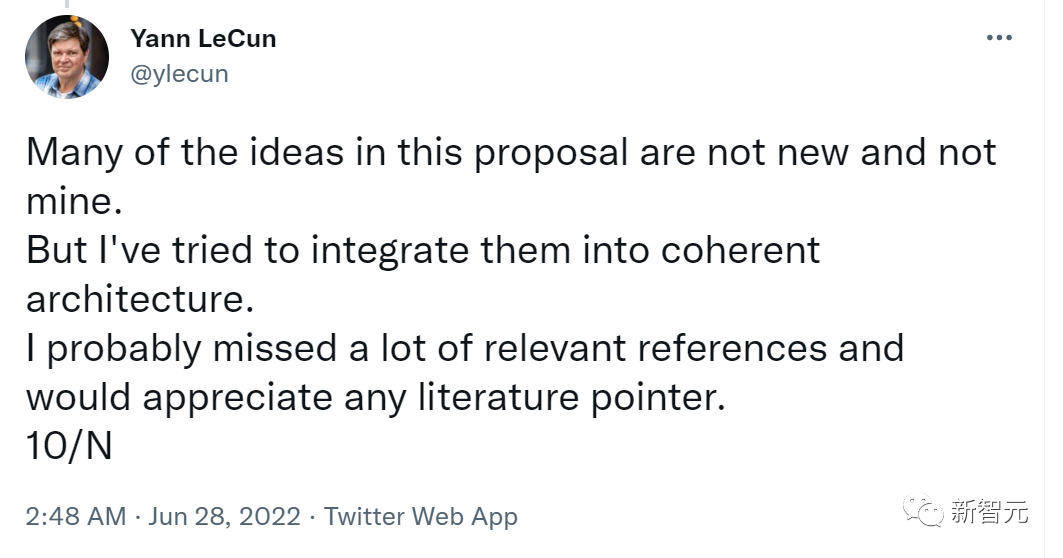Click the display name Yann LeCun
The width and height of the screenshot is (1063, 558).
203,39
